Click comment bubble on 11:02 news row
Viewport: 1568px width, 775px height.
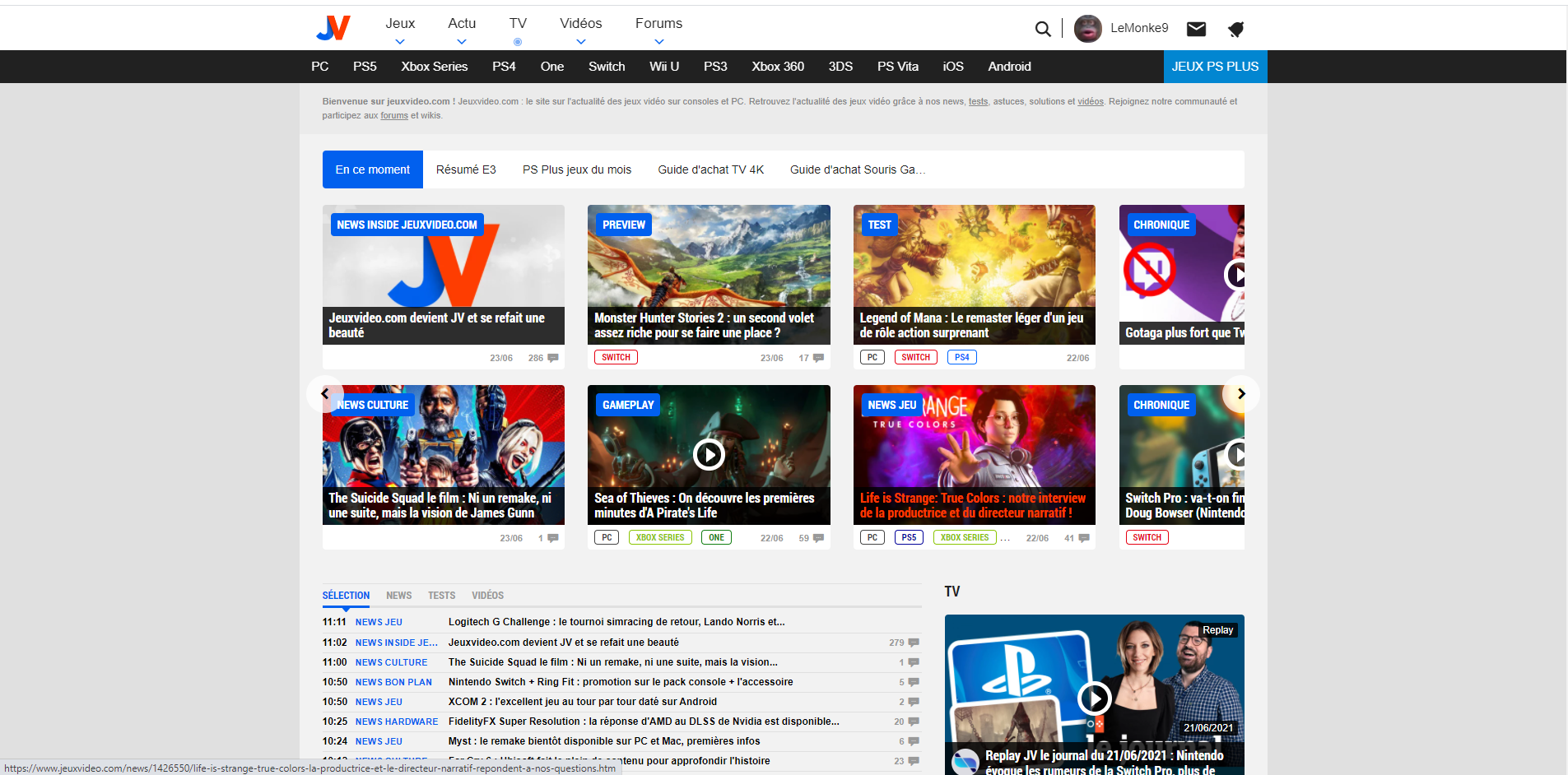914,643
